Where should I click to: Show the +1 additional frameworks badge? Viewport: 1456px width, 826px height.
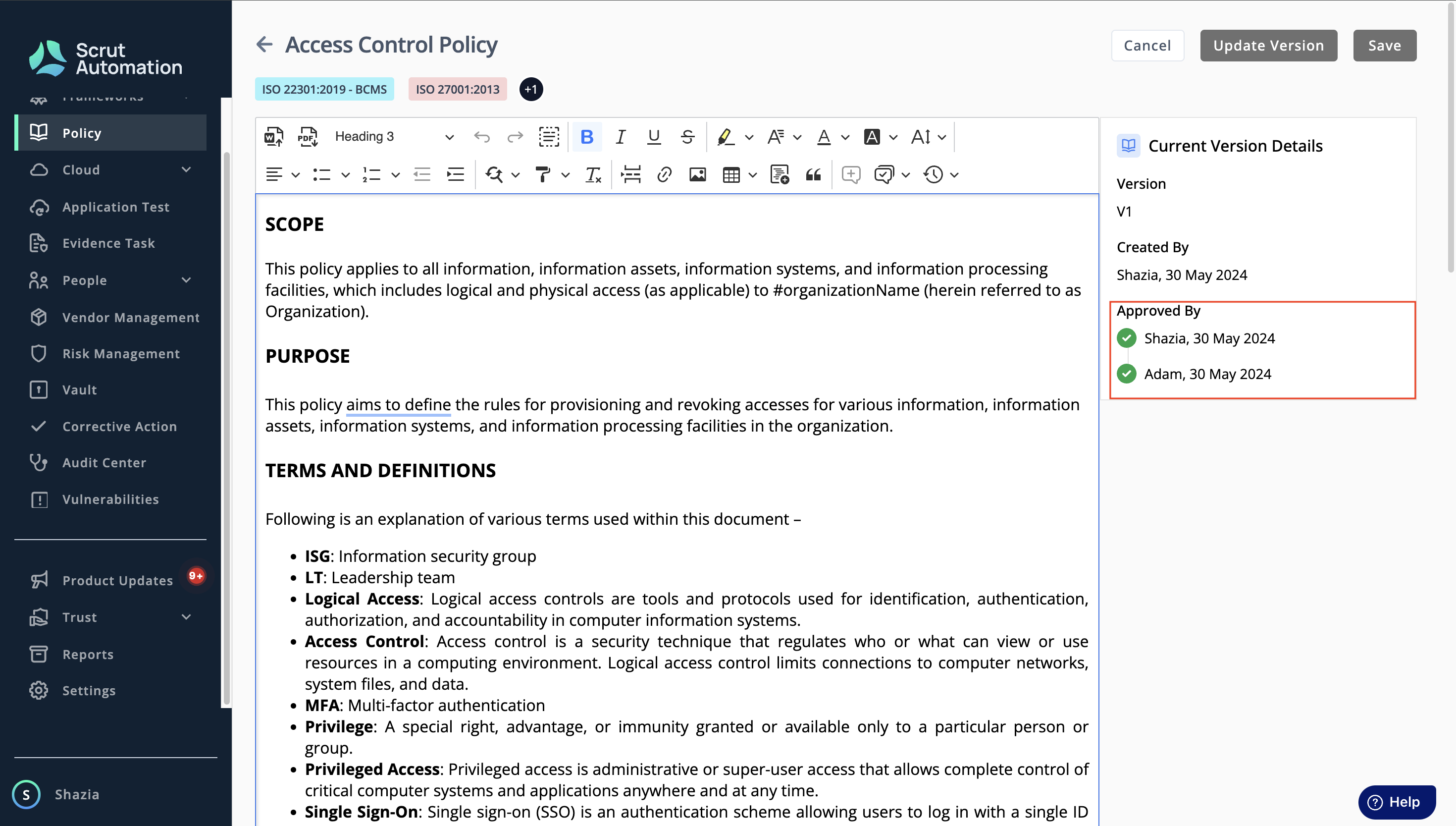[x=531, y=89]
